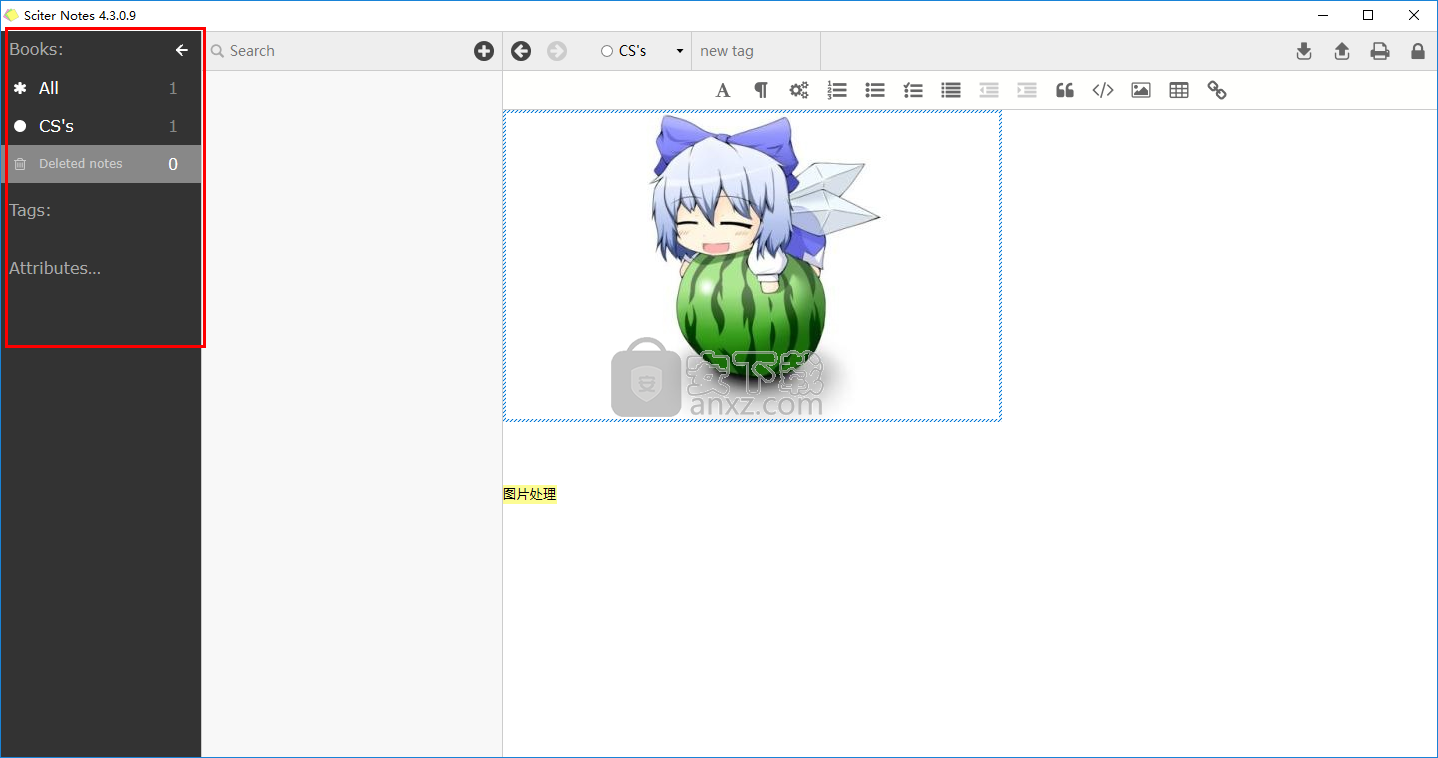Viewport: 1438px width, 758px height.
Task: Insert a table
Action: point(1179,90)
